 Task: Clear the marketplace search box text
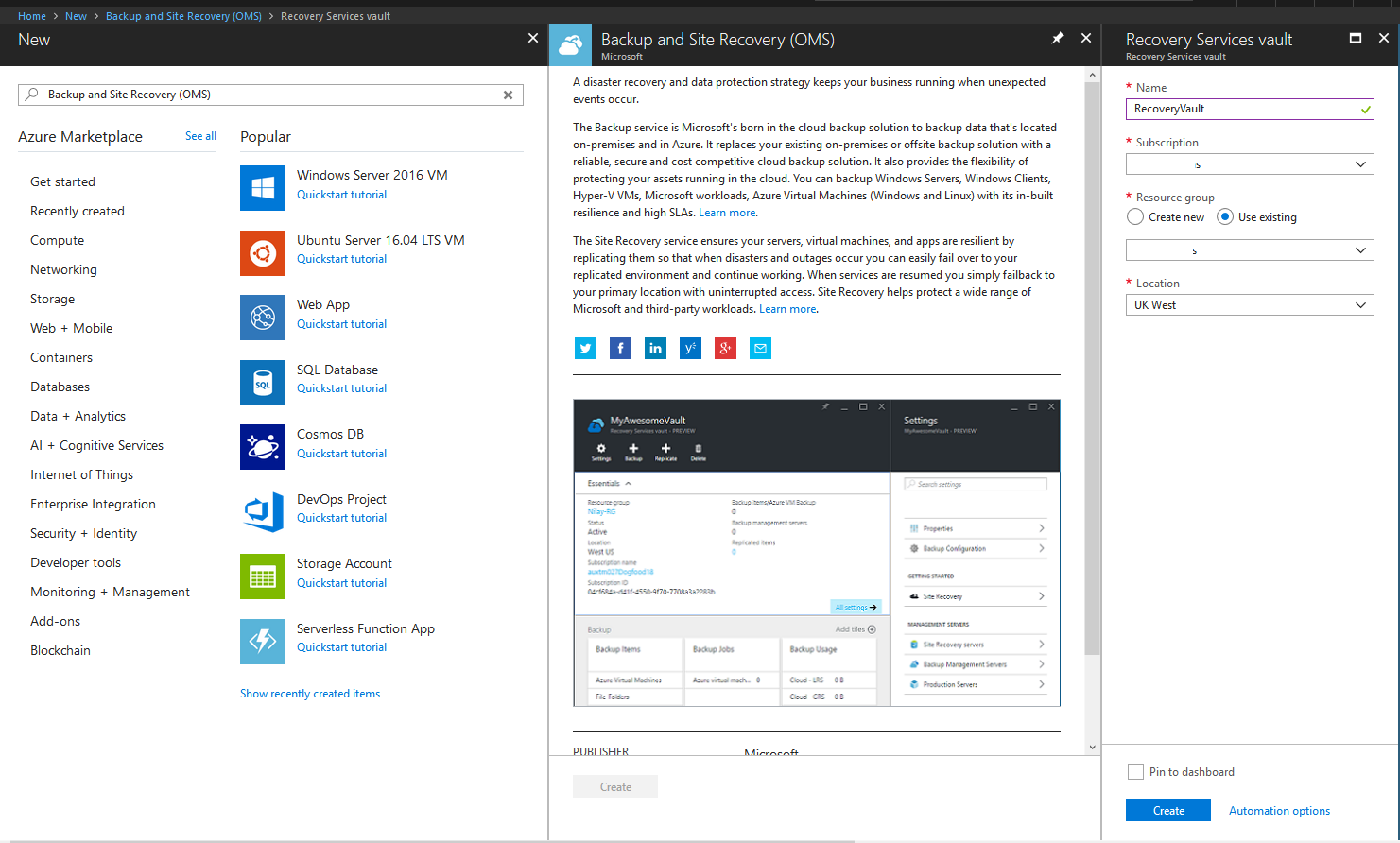coord(508,95)
